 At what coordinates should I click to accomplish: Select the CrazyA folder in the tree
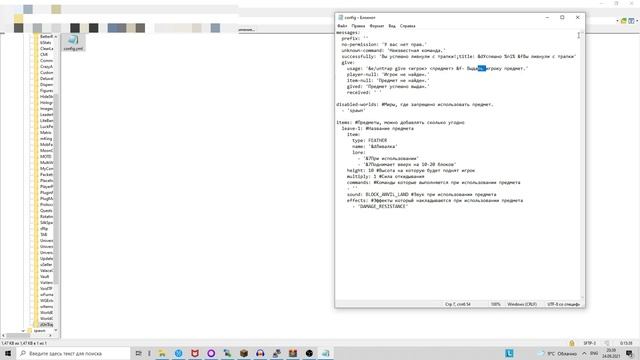click(47, 66)
